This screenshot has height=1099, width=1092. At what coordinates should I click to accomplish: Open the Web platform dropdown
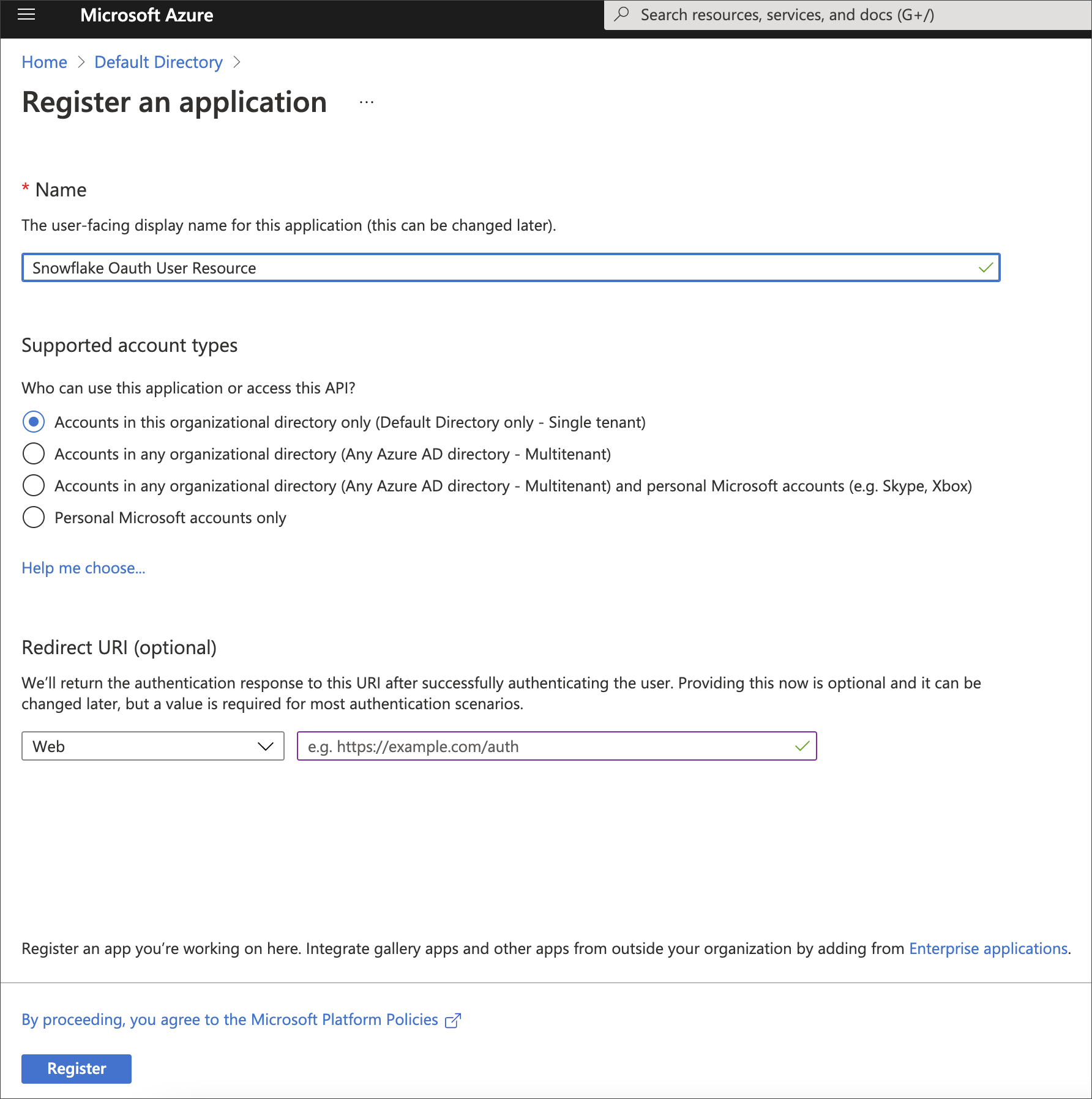pos(152,746)
